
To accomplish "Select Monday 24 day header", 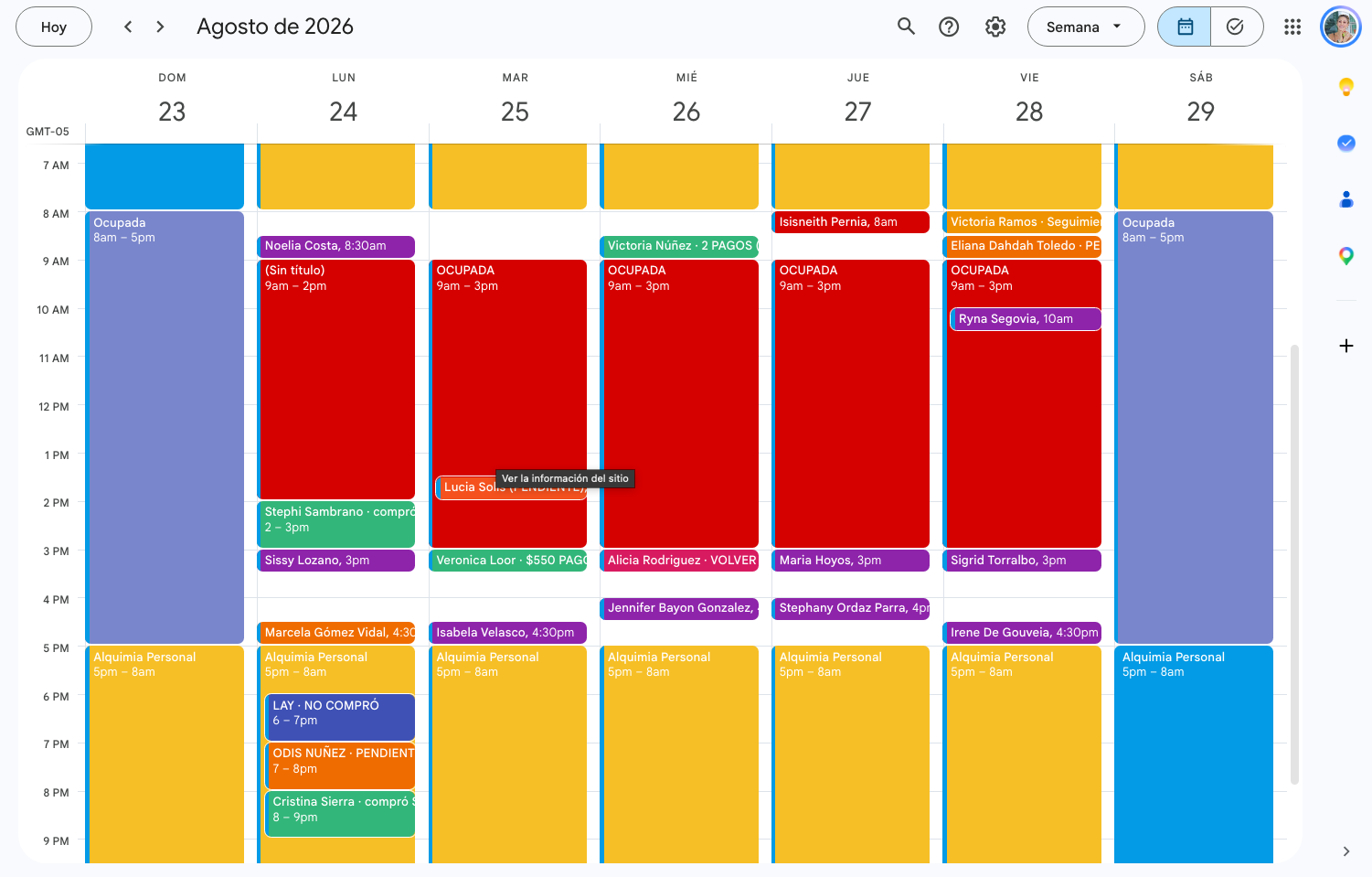I will tap(344, 111).
